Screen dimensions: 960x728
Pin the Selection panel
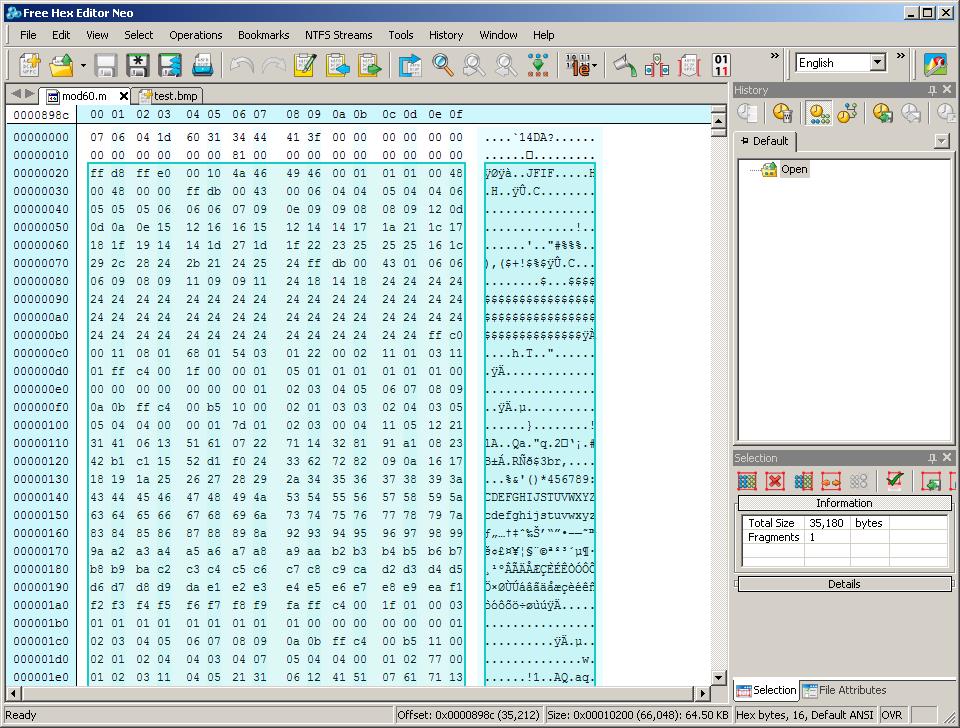pos(932,458)
